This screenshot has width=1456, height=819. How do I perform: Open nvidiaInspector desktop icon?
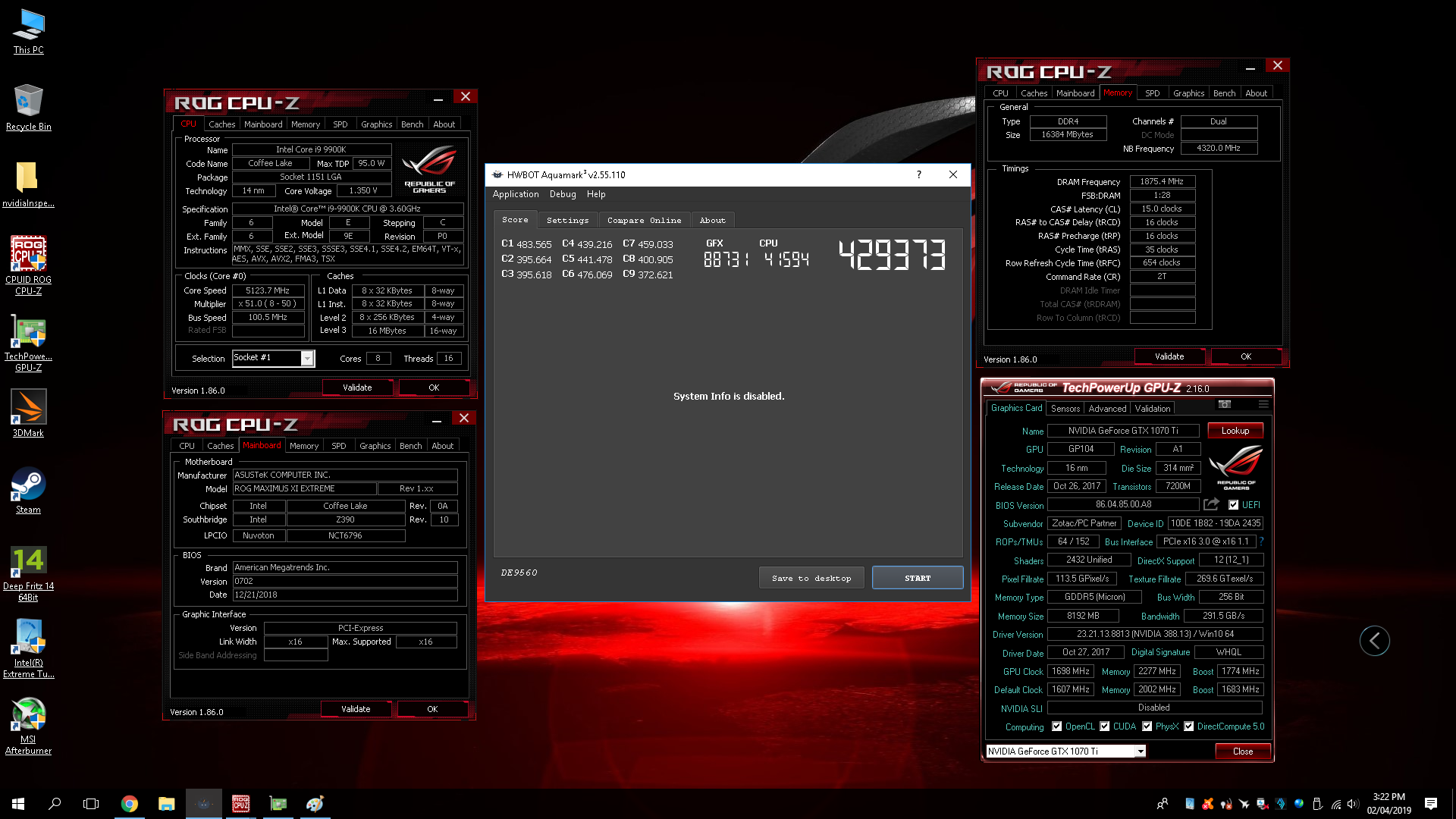tap(29, 184)
